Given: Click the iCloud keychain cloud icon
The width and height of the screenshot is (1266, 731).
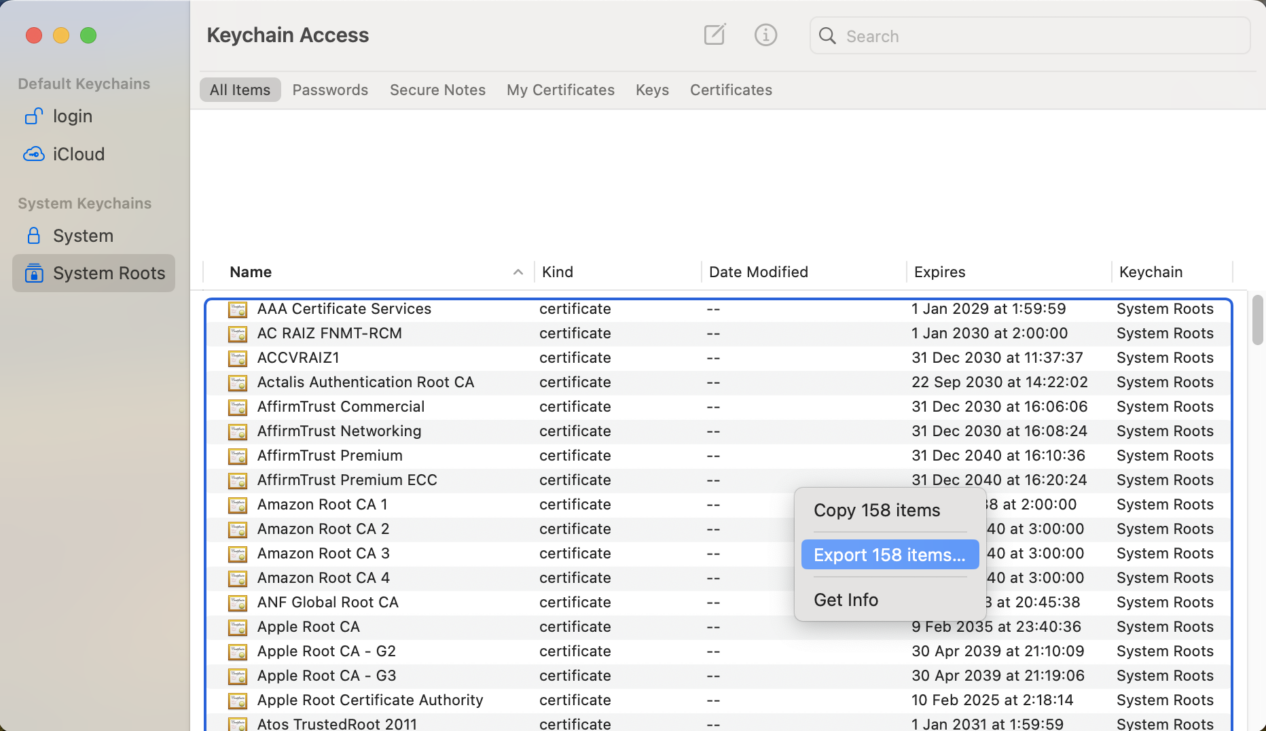Looking at the screenshot, I should [34, 154].
